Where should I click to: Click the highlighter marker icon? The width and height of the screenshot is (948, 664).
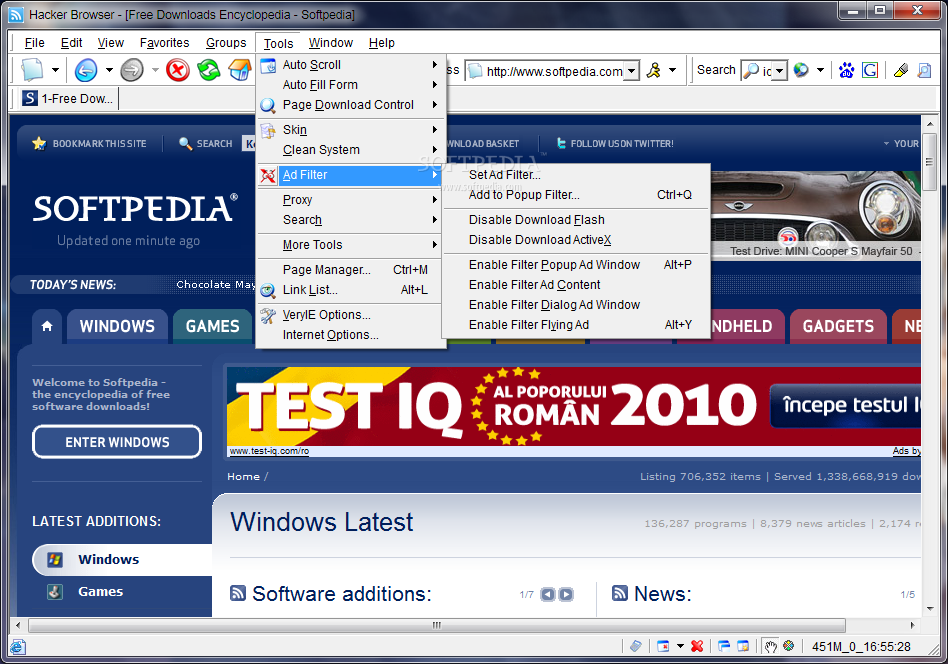tap(901, 71)
